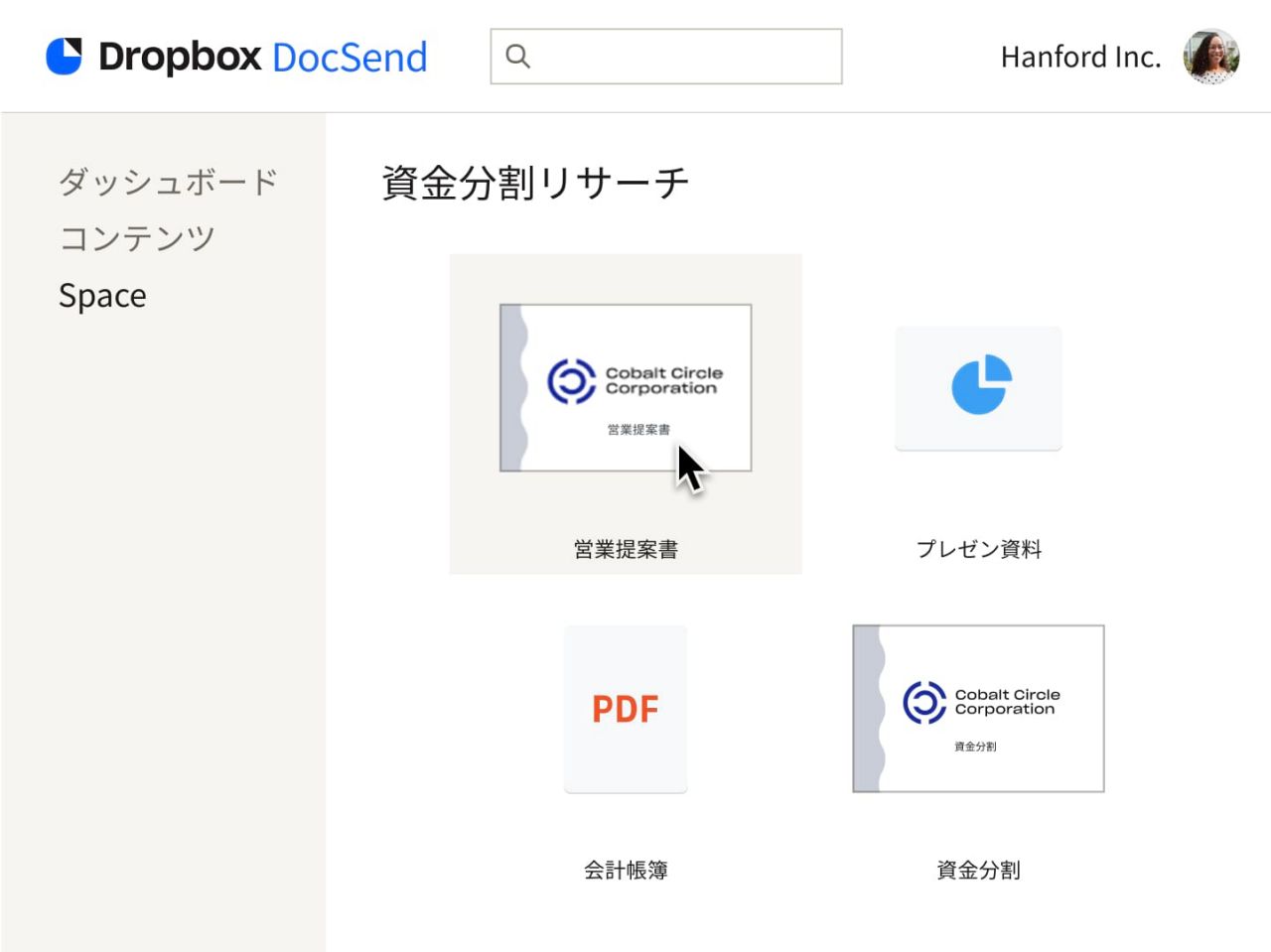Click the Hanford Inc. account name
The image size is (1271, 952).
pyautogui.click(x=1080, y=58)
